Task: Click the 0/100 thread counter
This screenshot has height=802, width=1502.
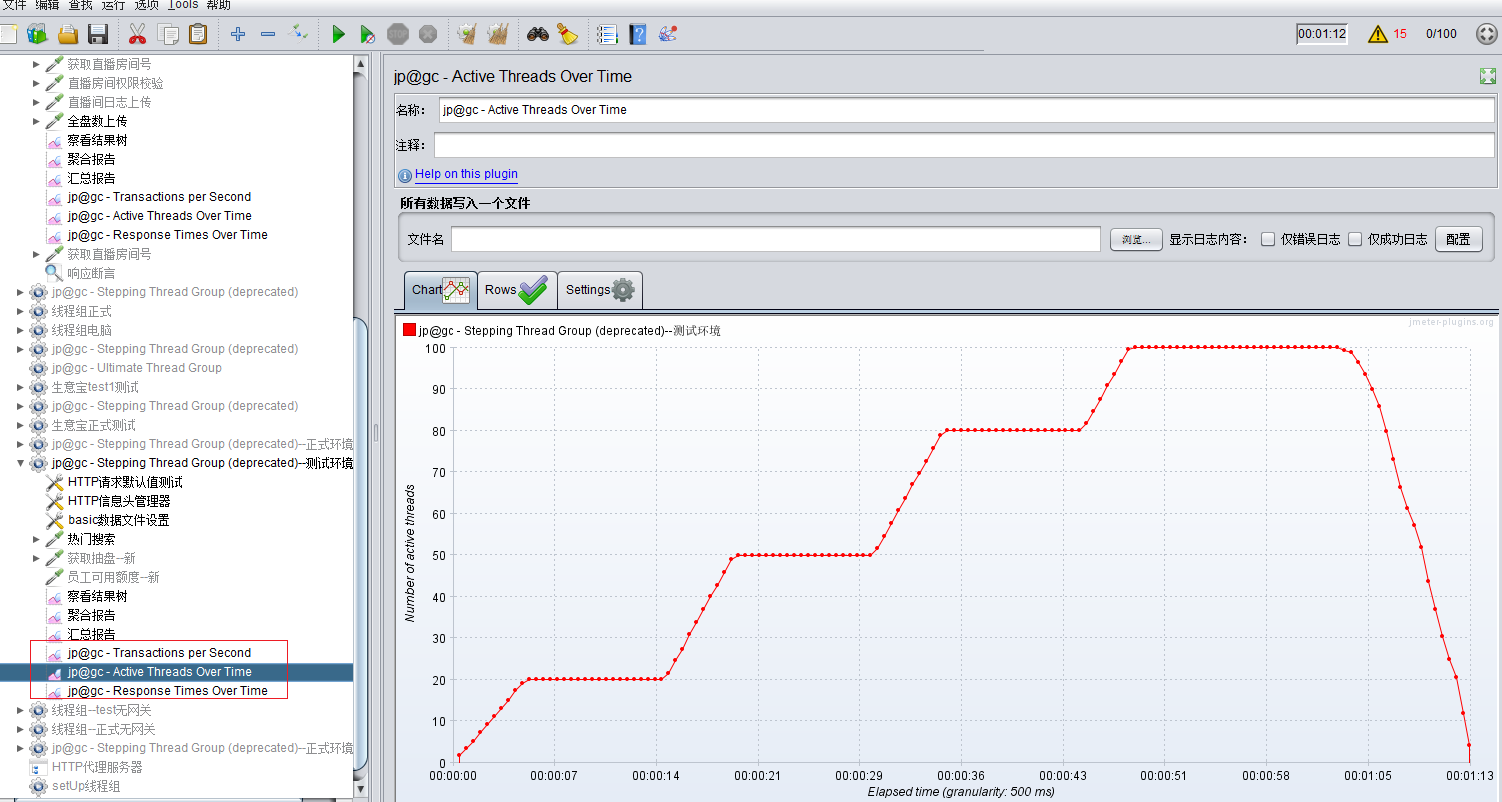Action: tap(1441, 34)
